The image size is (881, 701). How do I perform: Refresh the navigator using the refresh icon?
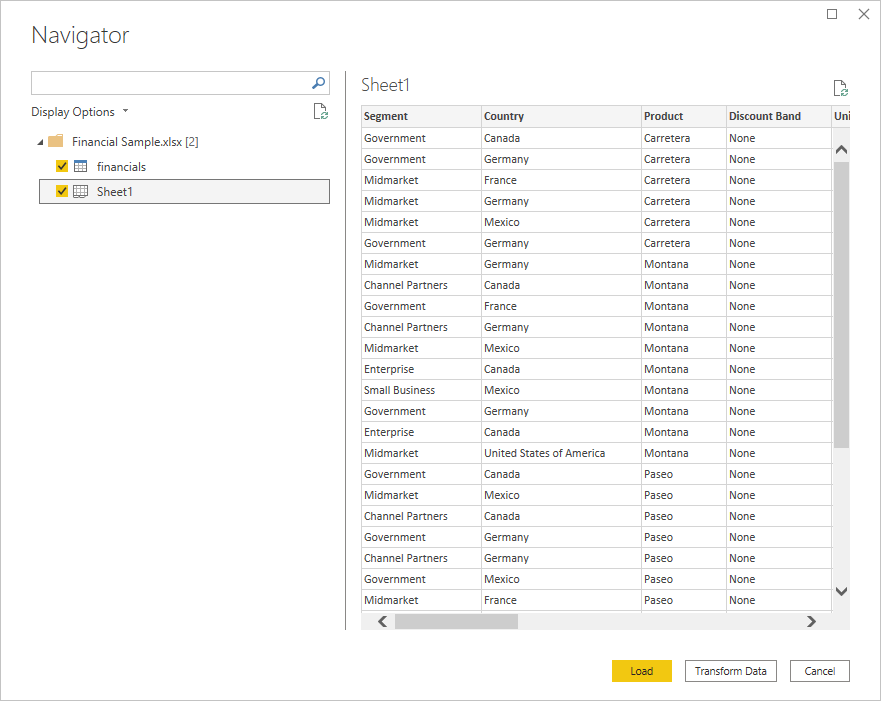[320, 111]
